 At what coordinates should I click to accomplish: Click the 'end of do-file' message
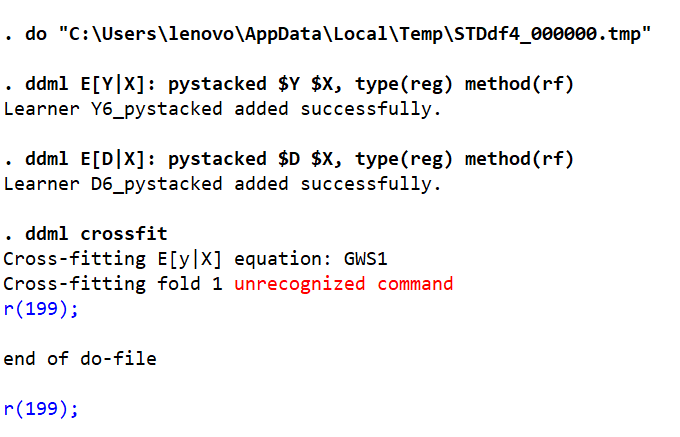tap(79, 358)
